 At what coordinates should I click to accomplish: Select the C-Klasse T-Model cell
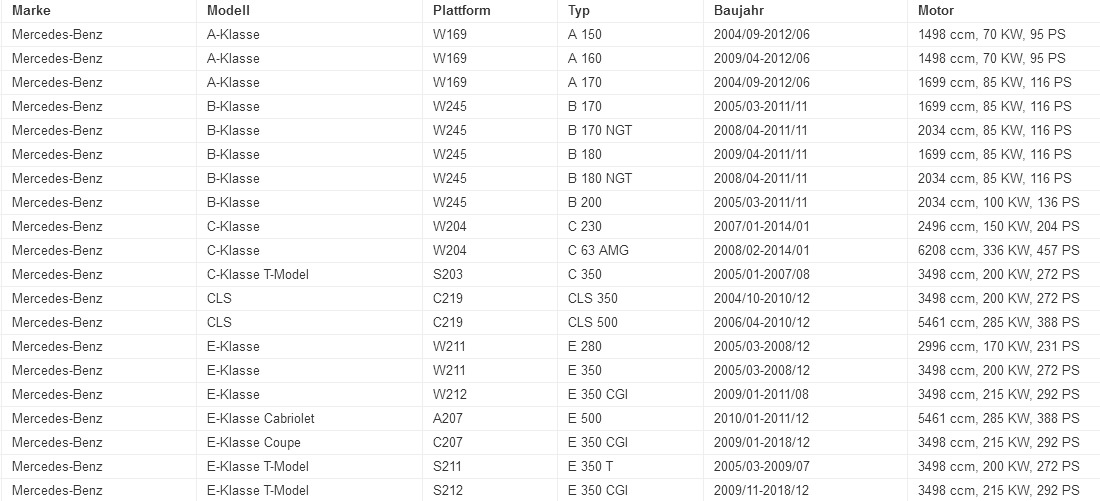tap(257, 274)
